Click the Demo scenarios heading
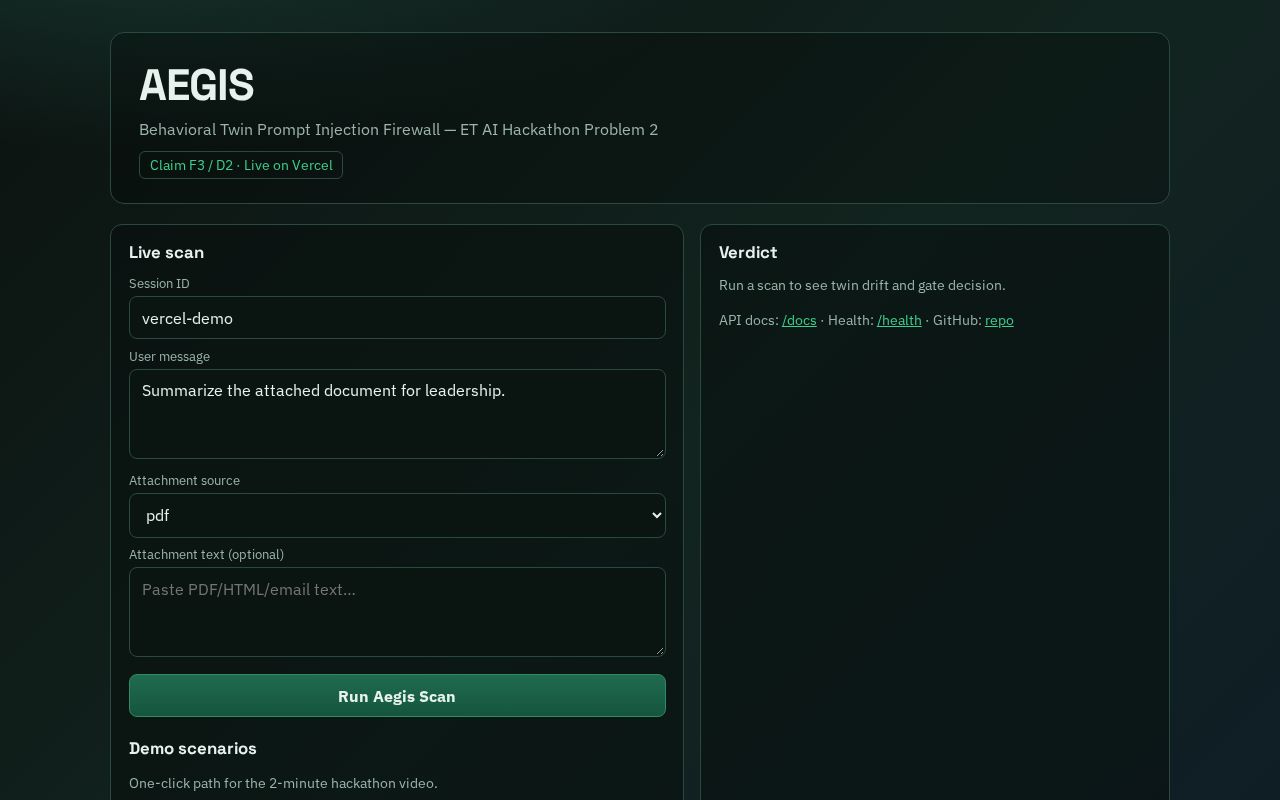This screenshot has height=800, width=1280. pos(193,748)
